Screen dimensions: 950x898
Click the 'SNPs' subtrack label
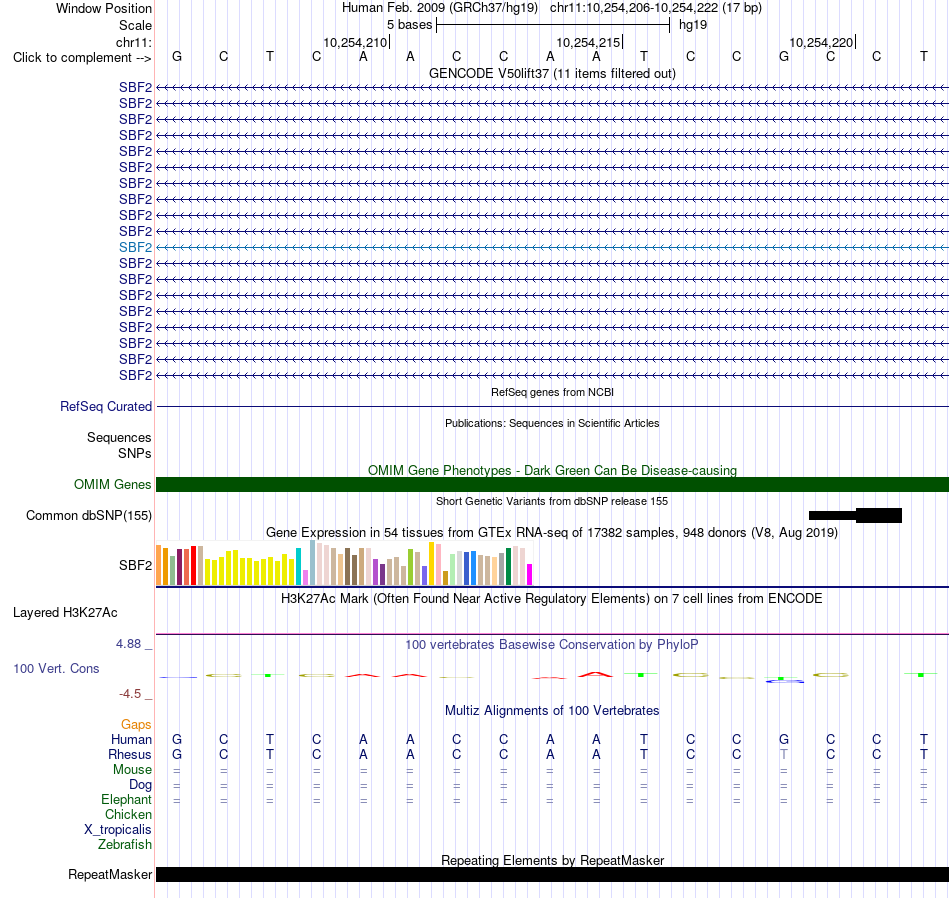tap(135, 453)
